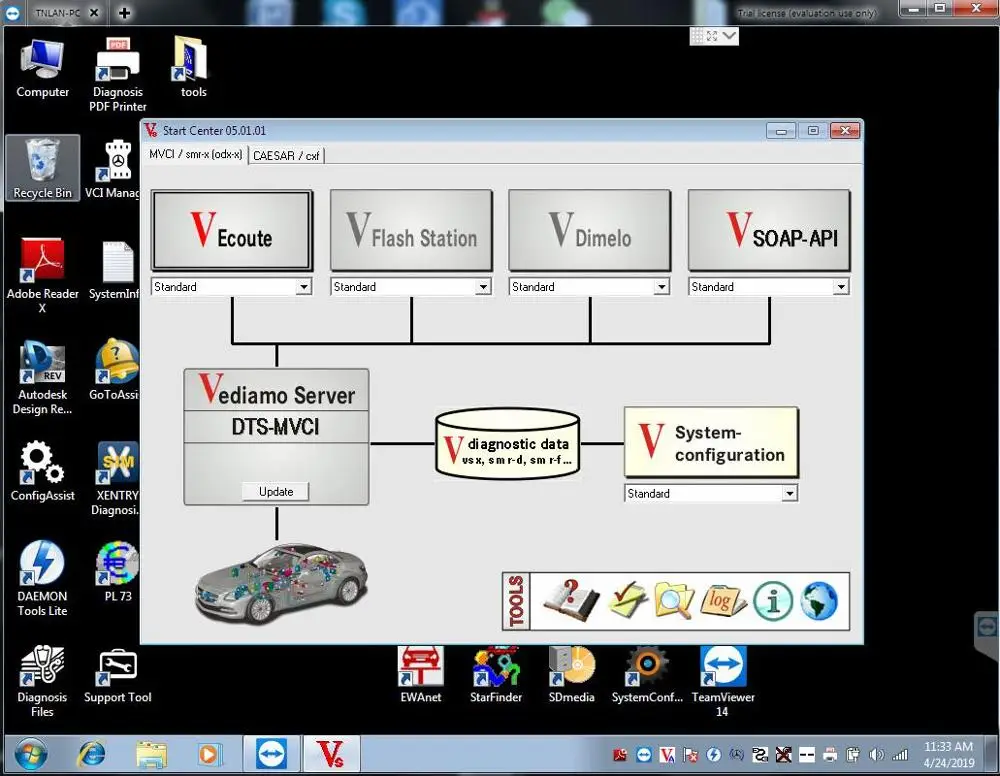Image resolution: width=1000 pixels, height=776 pixels.
Task: Select the EWAnet desktop icon
Action: (x=420, y=675)
